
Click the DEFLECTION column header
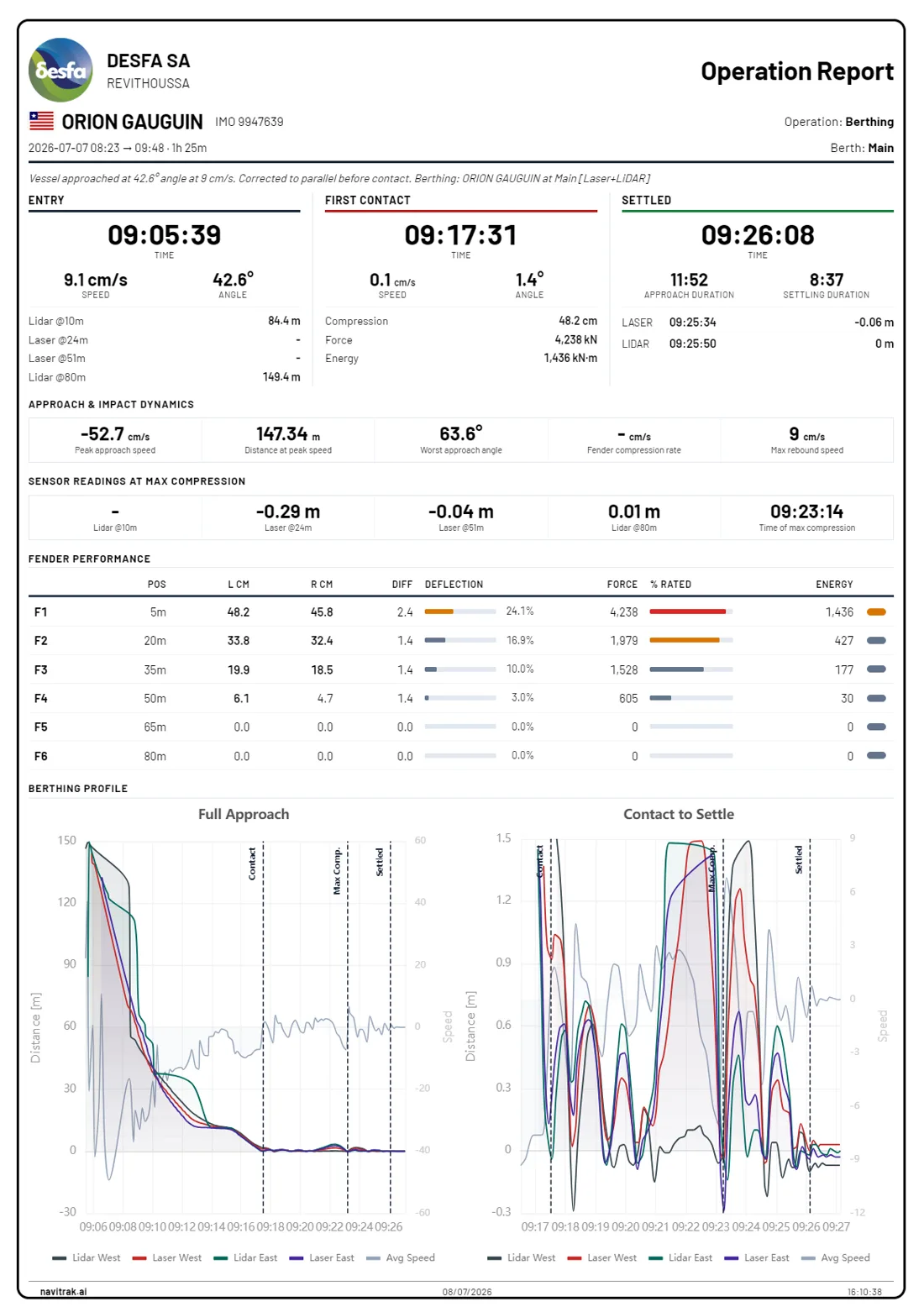coord(454,585)
